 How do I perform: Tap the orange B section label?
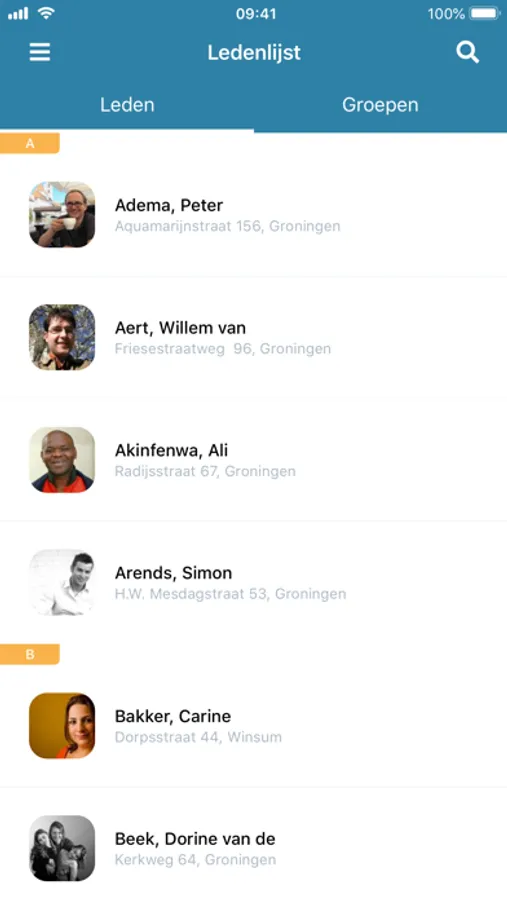coord(30,654)
